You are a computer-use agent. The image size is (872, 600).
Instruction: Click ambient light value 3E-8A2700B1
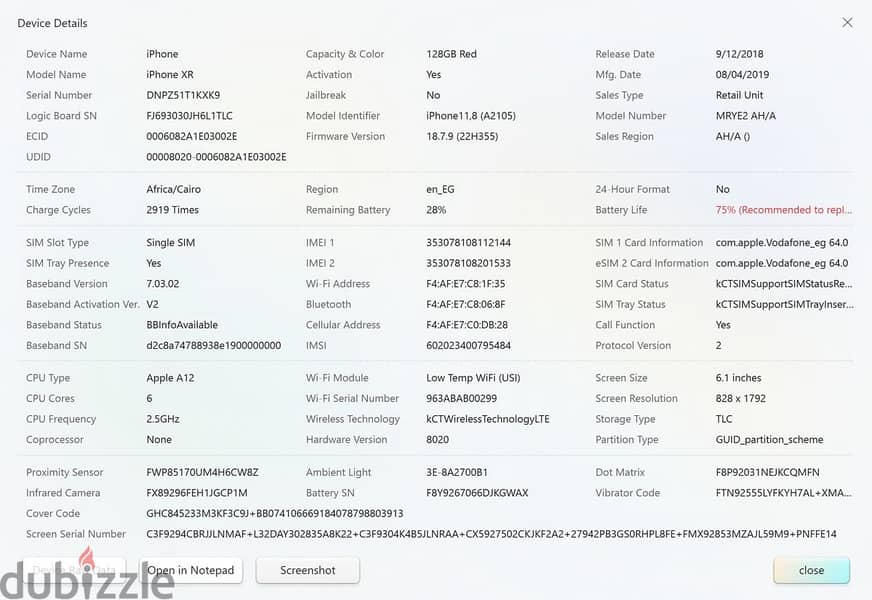click(457, 472)
